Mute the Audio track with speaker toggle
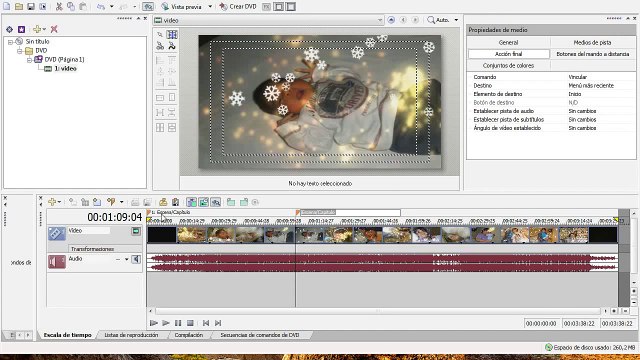Image resolution: width=640 pixels, height=360 pixels. pyautogui.click(x=136, y=259)
